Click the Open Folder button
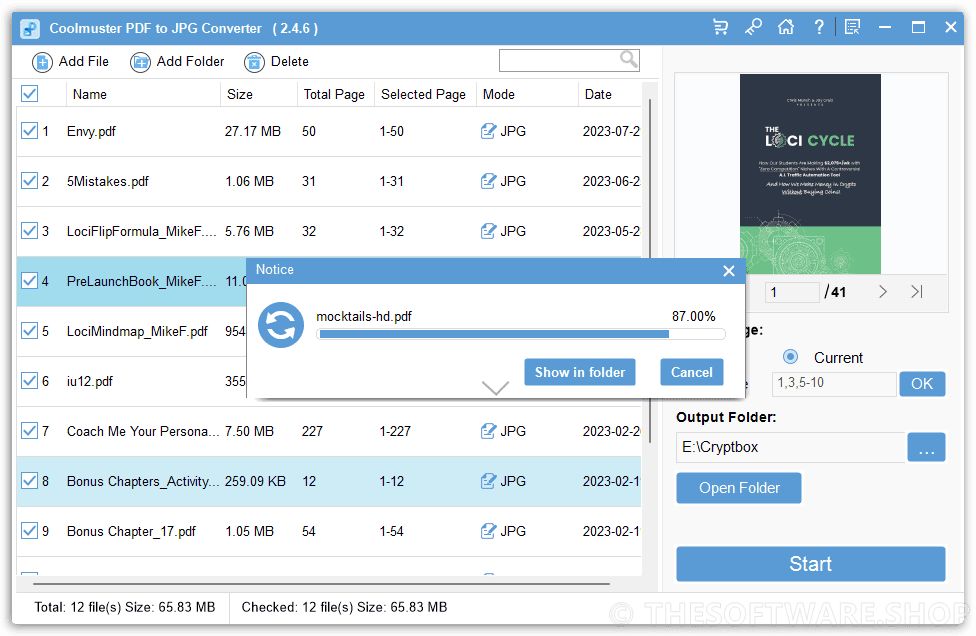 click(x=739, y=488)
